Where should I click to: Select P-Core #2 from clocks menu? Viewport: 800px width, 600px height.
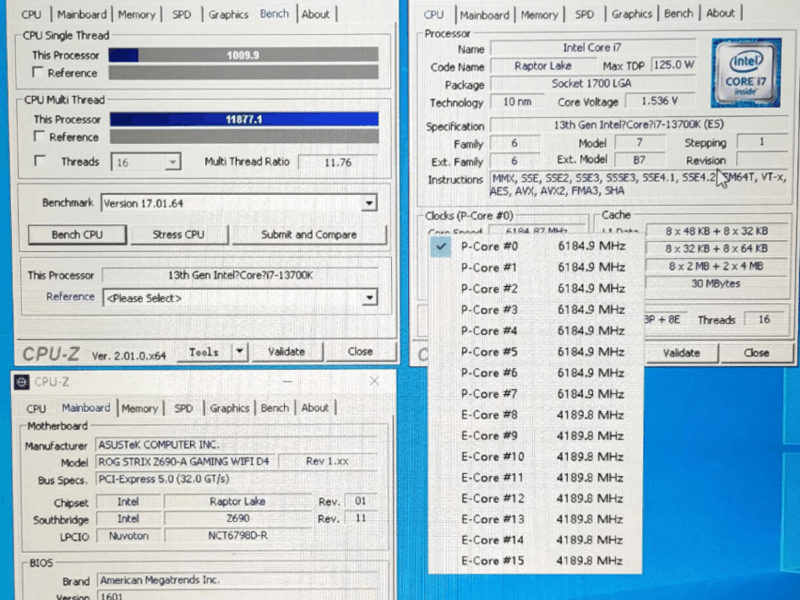click(x=535, y=289)
